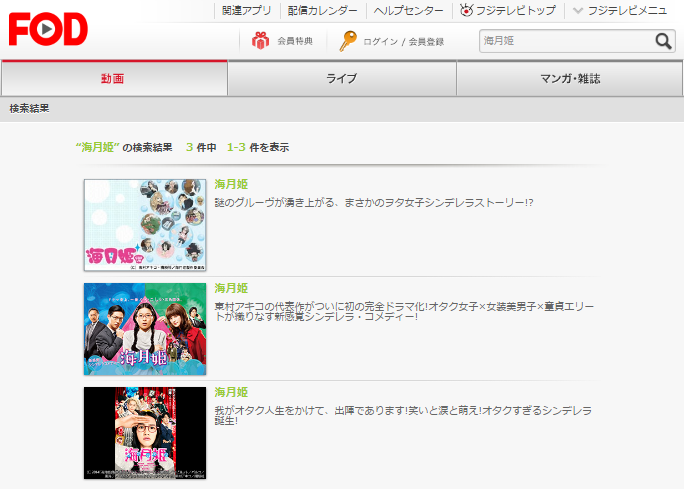Open the 配信カレンダー link
This screenshot has width=684, height=489.
click(x=322, y=11)
